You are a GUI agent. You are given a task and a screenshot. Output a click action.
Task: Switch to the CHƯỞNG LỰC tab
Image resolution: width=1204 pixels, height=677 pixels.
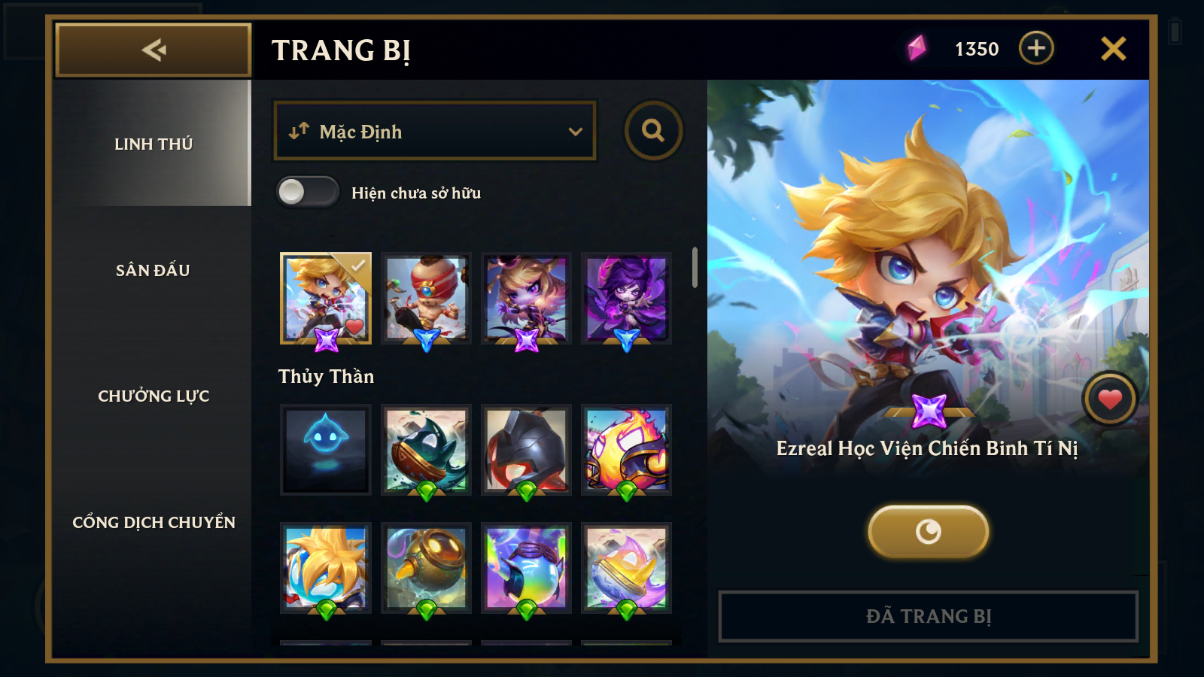pos(153,396)
